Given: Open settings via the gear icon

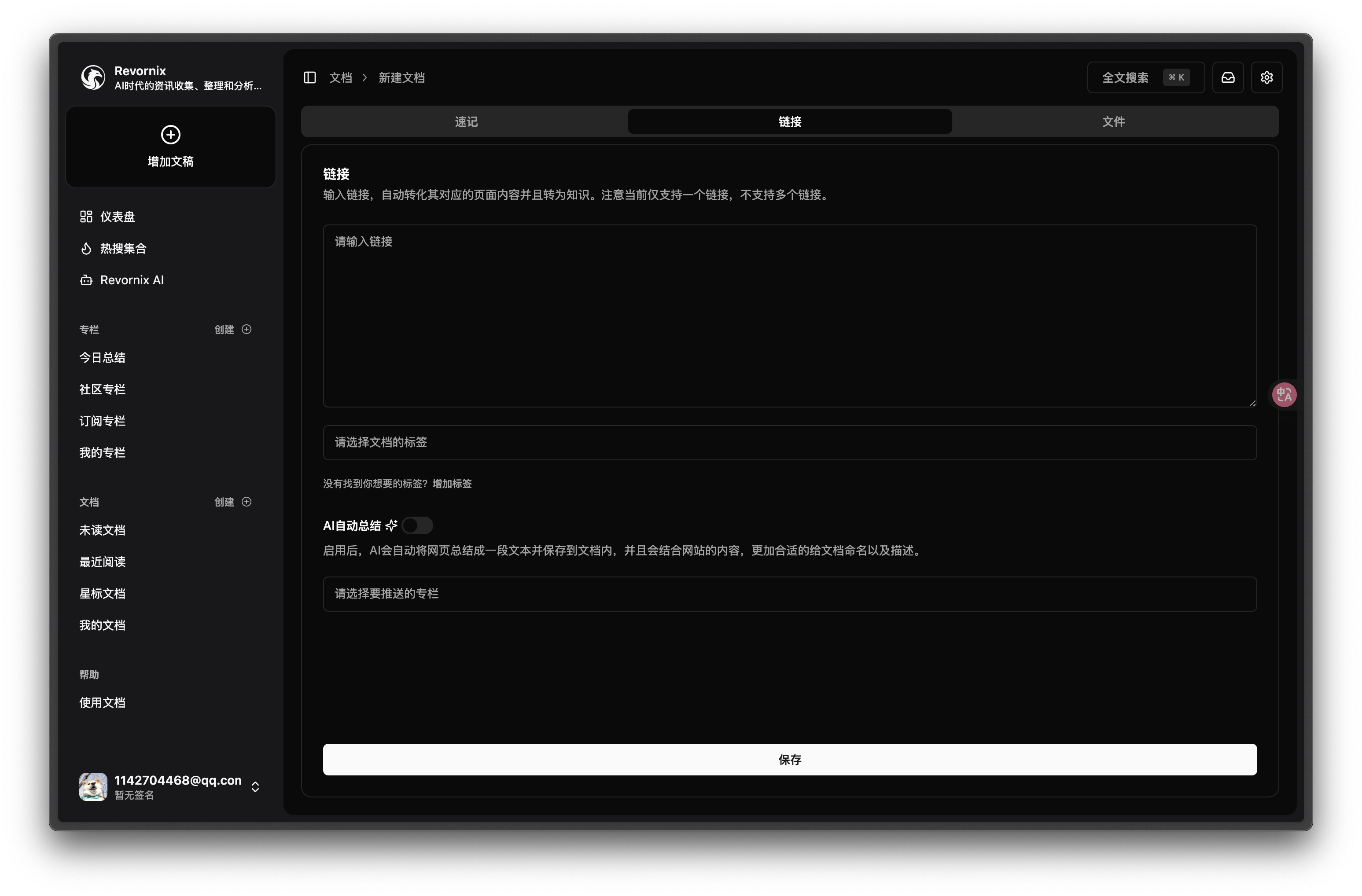Looking at the screenshot, I should (x=1266, y=77).
